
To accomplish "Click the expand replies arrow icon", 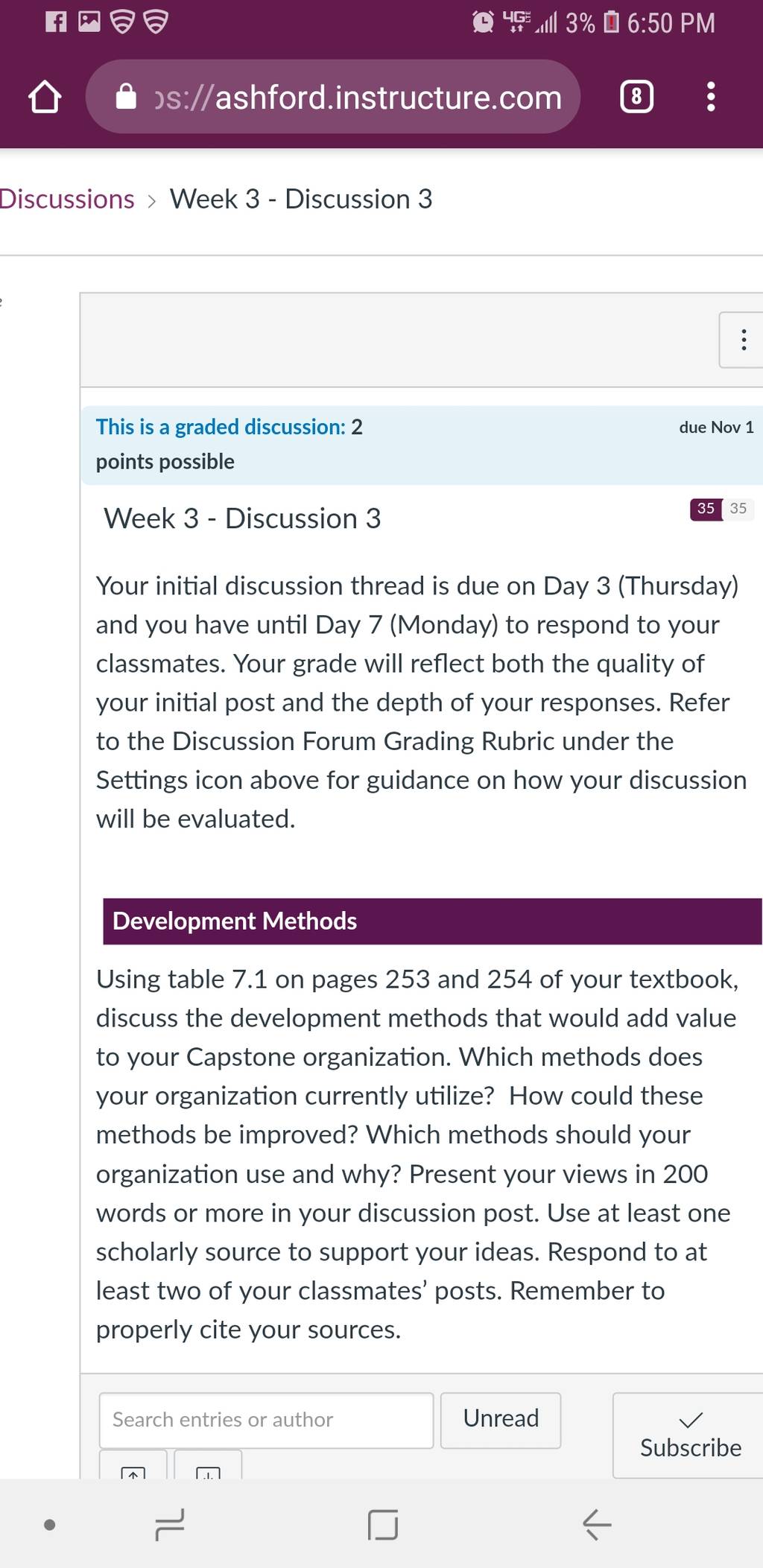I will click(208, 1467).
